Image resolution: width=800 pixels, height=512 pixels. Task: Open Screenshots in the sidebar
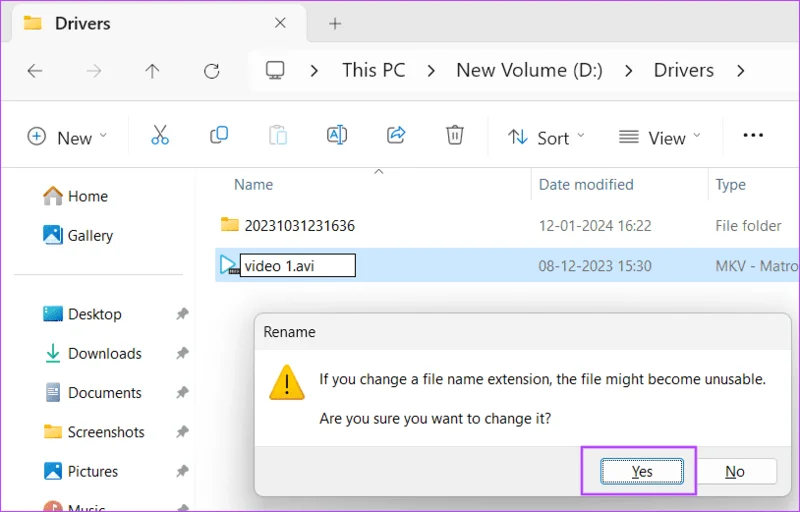[94, 431]
